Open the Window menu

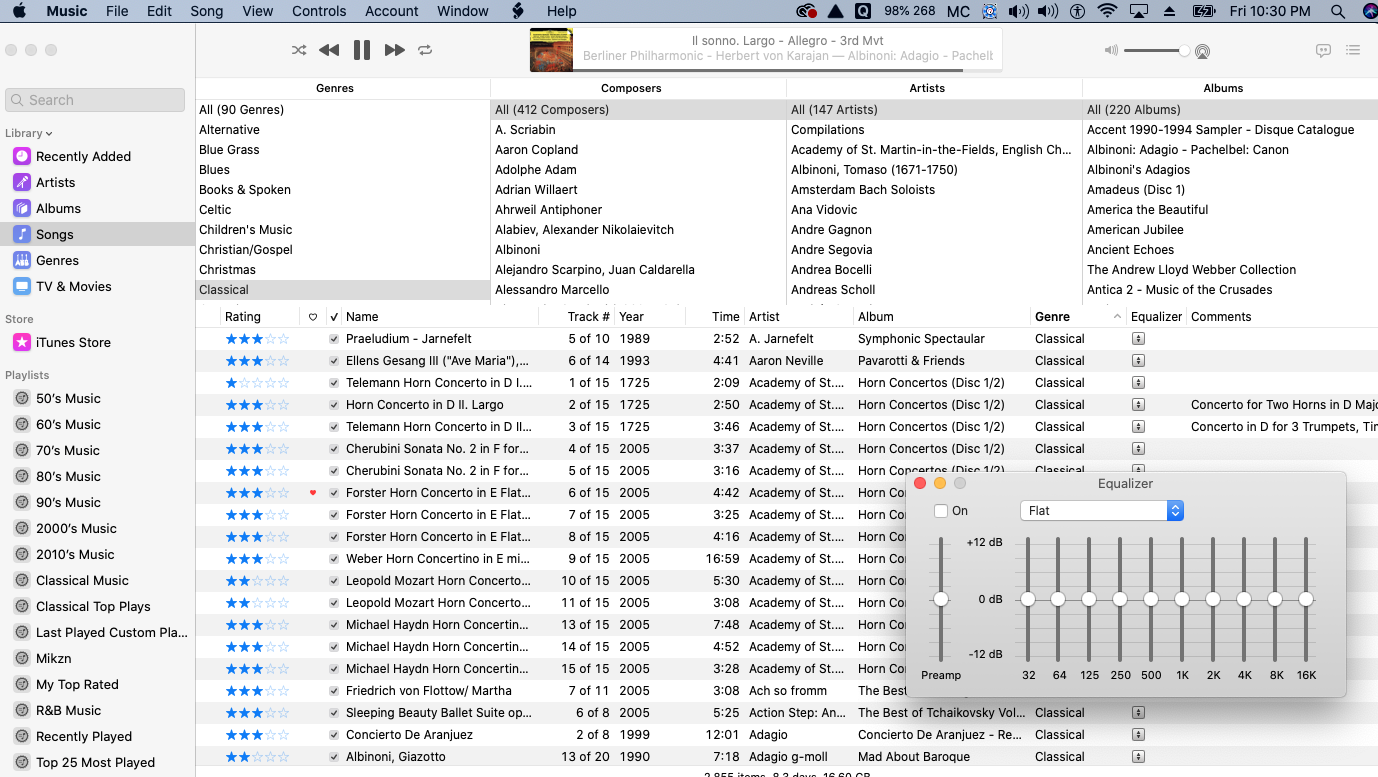[463, 11]
